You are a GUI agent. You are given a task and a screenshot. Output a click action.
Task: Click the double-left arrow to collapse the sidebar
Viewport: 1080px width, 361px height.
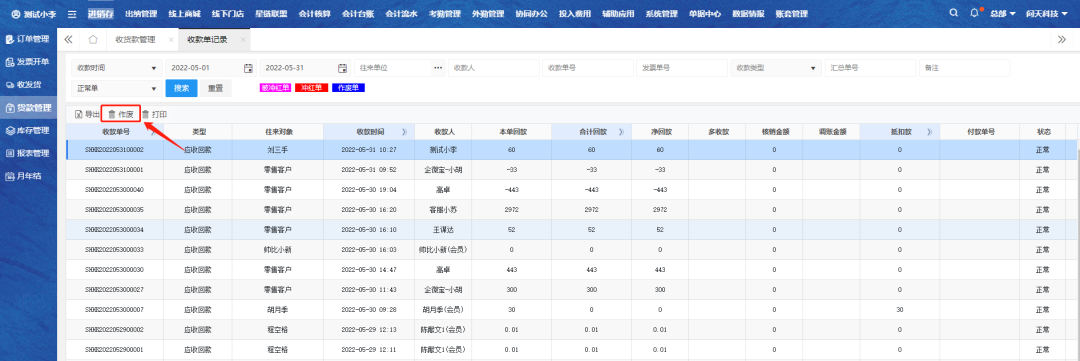click(68, 39)
